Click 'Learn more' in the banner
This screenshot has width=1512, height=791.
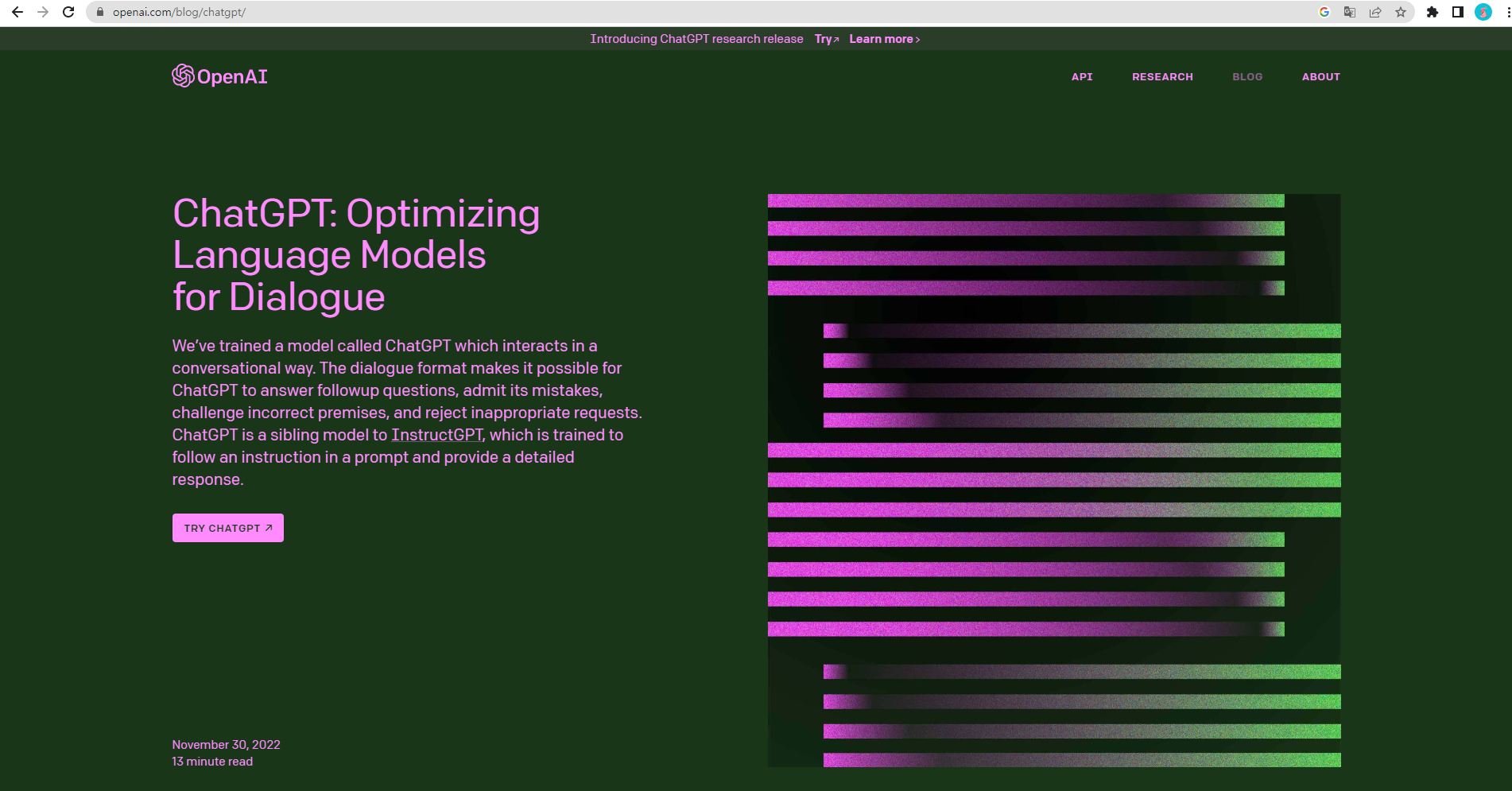pyautogui.click(x=885, y=39)
